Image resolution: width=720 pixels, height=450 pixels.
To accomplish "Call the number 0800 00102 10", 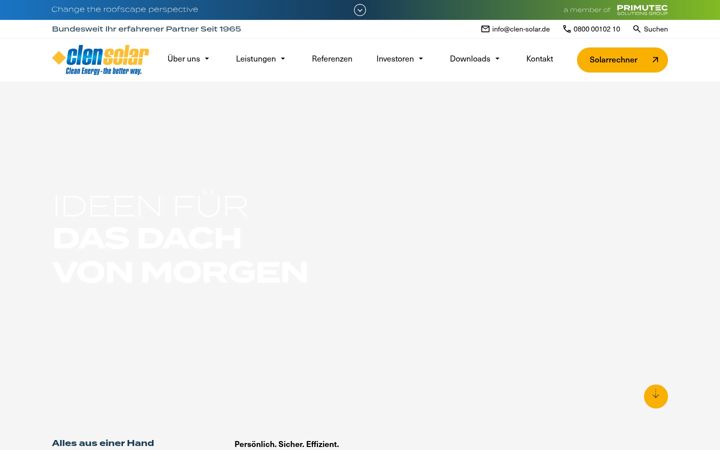I will coord(596,29).
